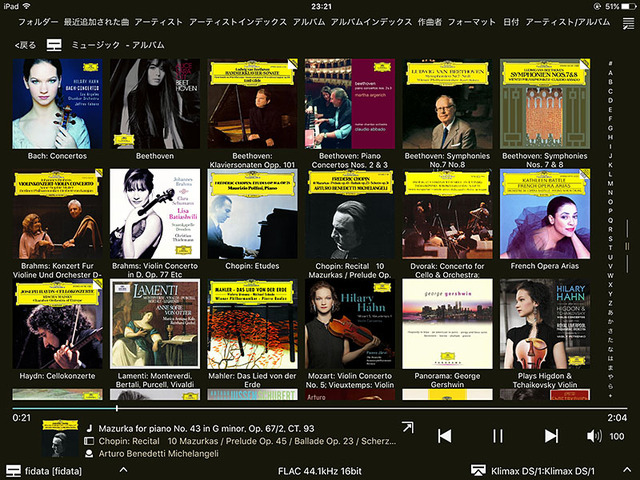Open the list-view menu icon at top right
640x480 pixels.
628,23
